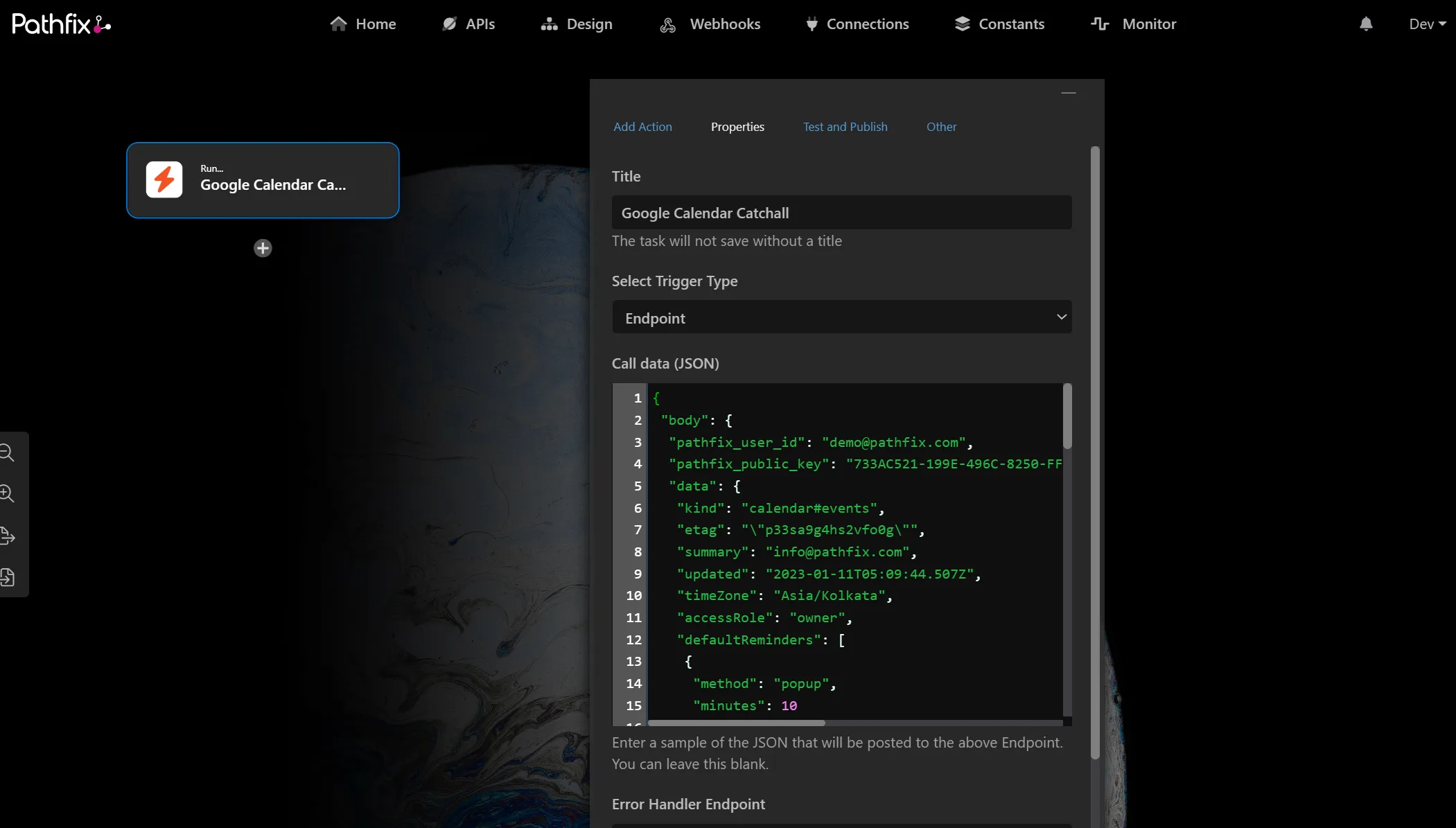This screenshot has width=1456, height=828.
Task: Click the "defaultReminders" line
Action: 761,640
